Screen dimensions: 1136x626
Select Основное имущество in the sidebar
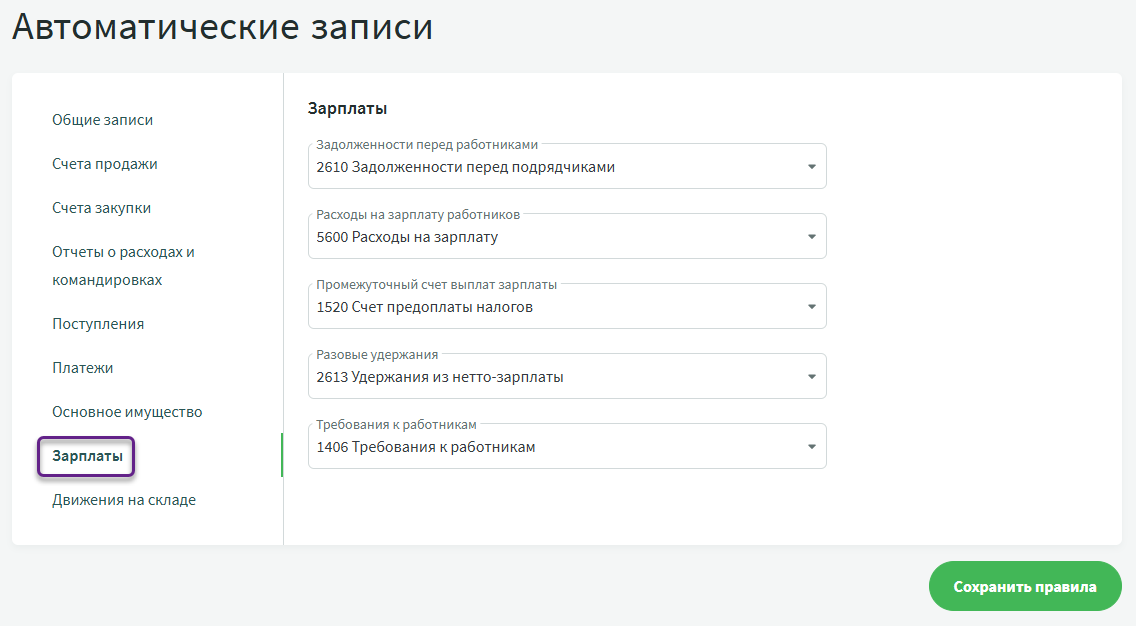click(127, 412)
